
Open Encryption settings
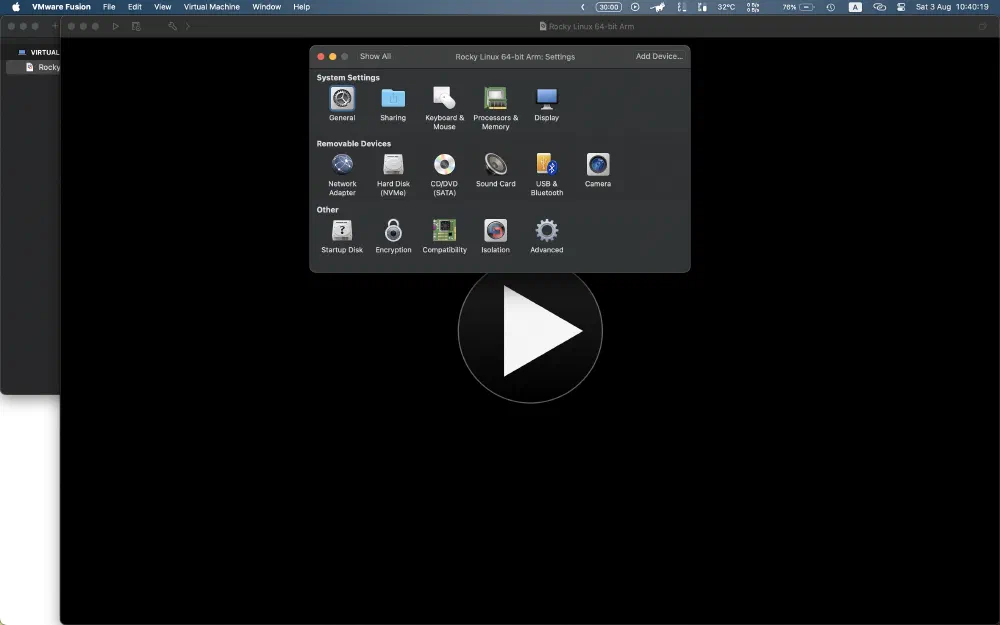pyautogui.click(x=393, y=231)
